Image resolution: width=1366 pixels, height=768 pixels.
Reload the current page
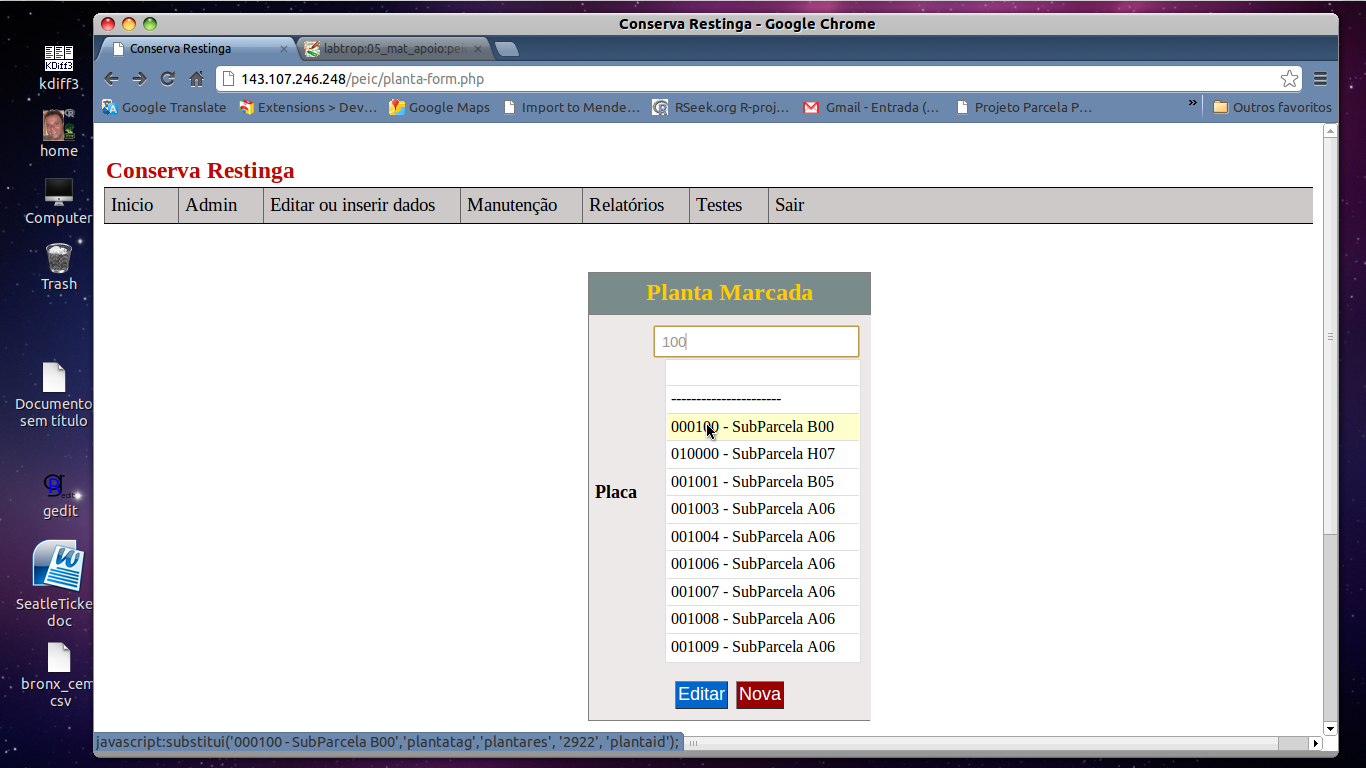click(x=168, y=79)
